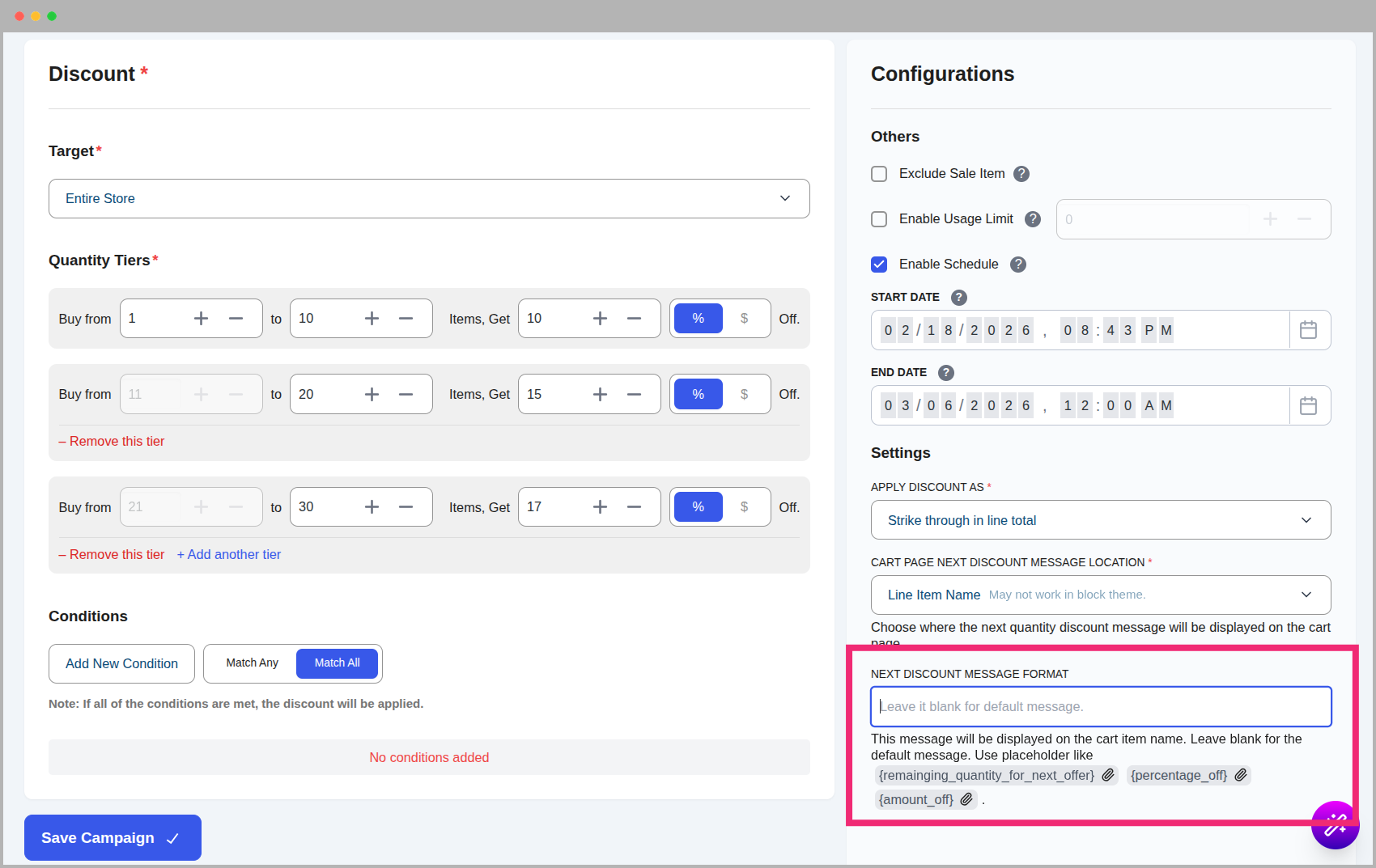Open Cart Page Message Location dropdown

coord(1100,595)
